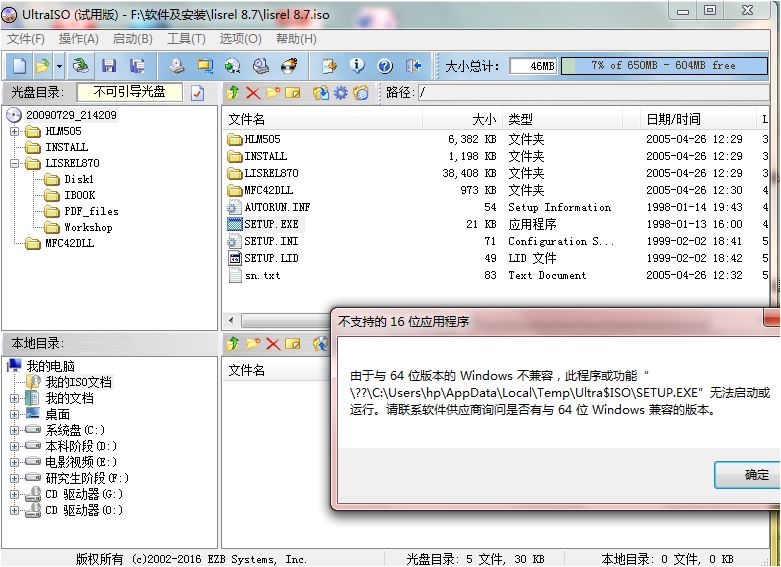Select PDF_files folder in disc tree
Image resolution: width=781 pixels, height=567 pixels.
coord(92,212)
